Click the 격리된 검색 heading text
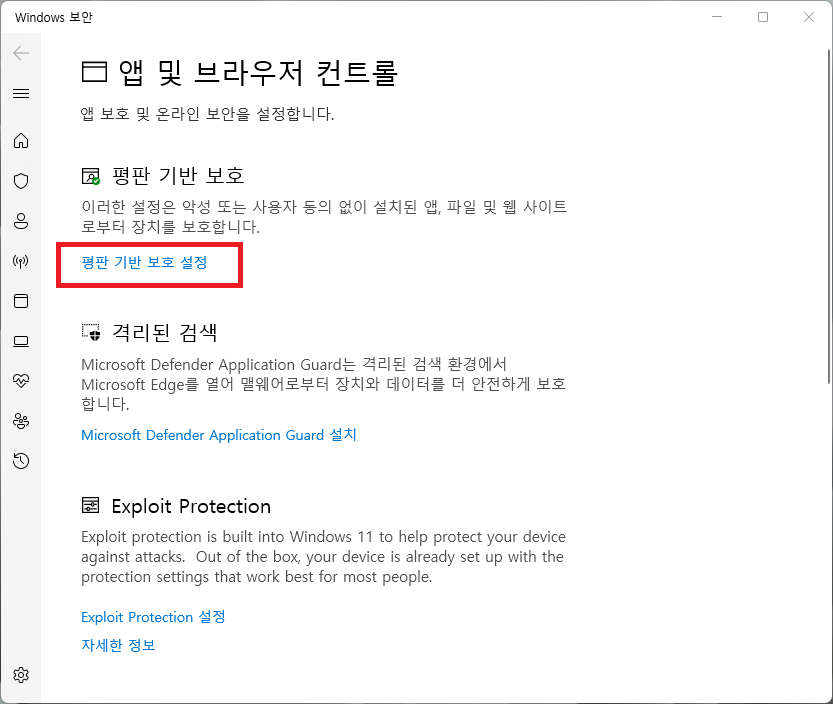The height and width of the screenshot is (704, 833). click(x=165, y=333)
